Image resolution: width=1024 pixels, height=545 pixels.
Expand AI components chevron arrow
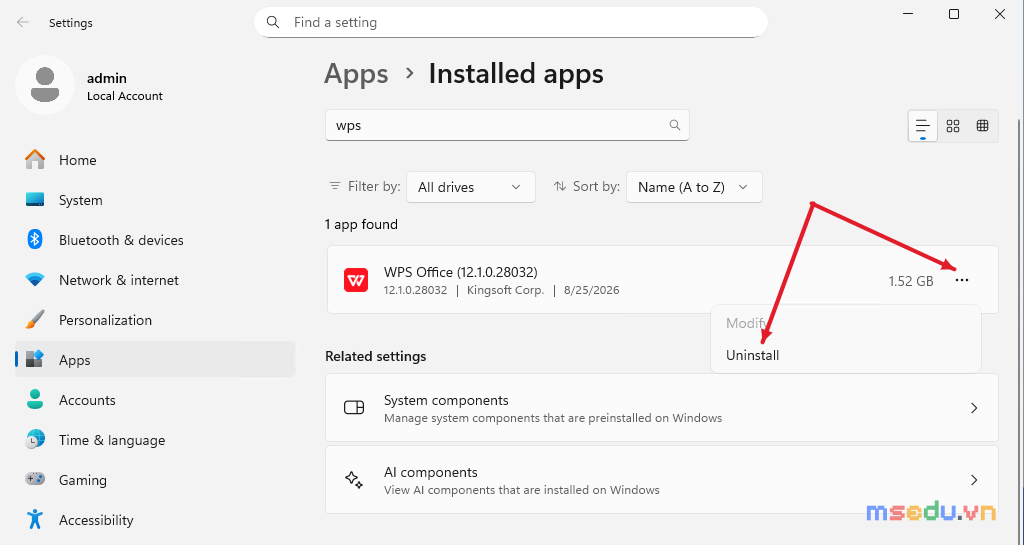coord(974,480)
